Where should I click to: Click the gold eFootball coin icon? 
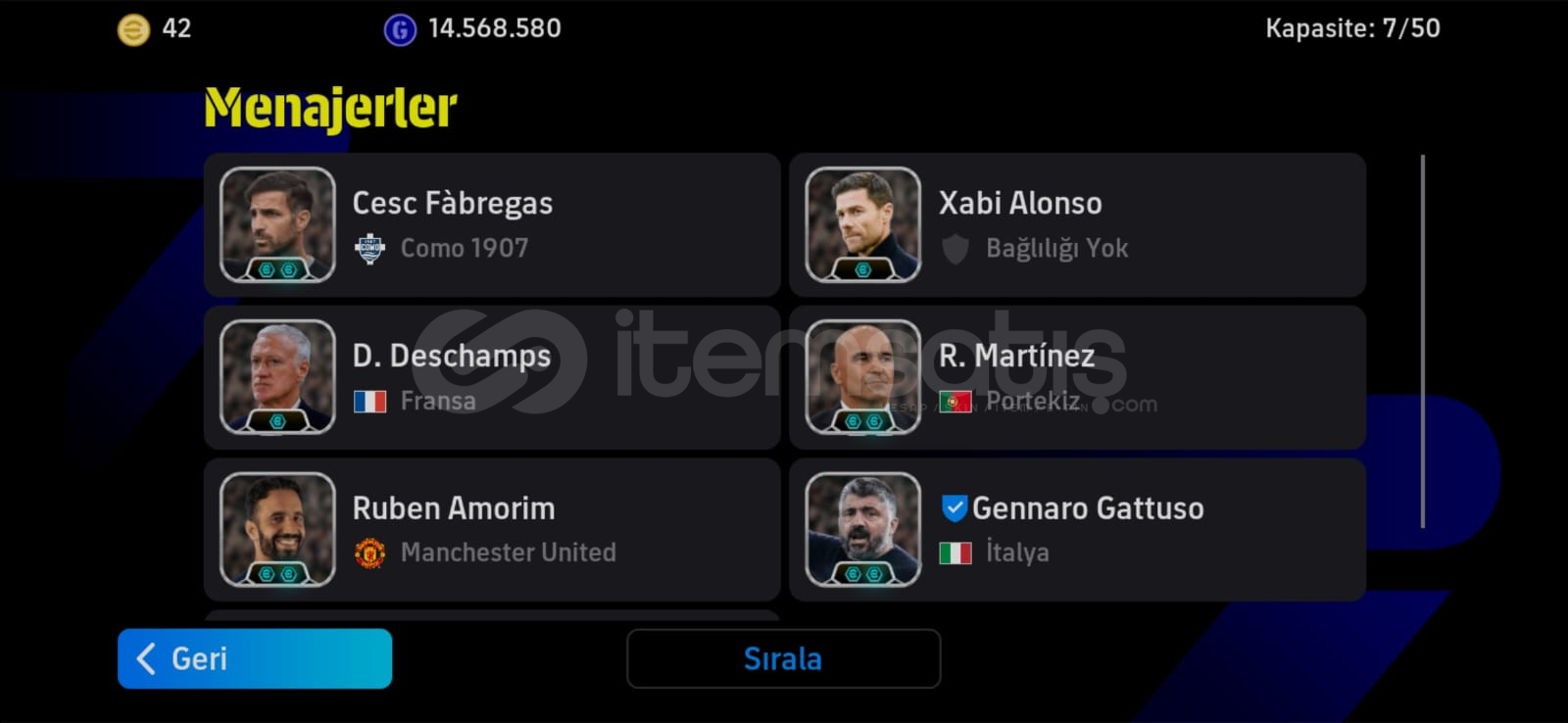tap(134, 29)
